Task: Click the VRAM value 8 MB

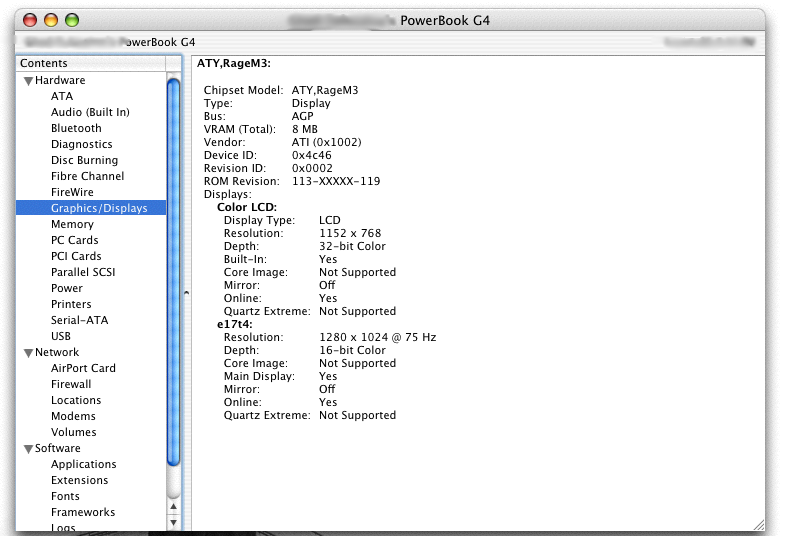Action: [x=305, y=129]
